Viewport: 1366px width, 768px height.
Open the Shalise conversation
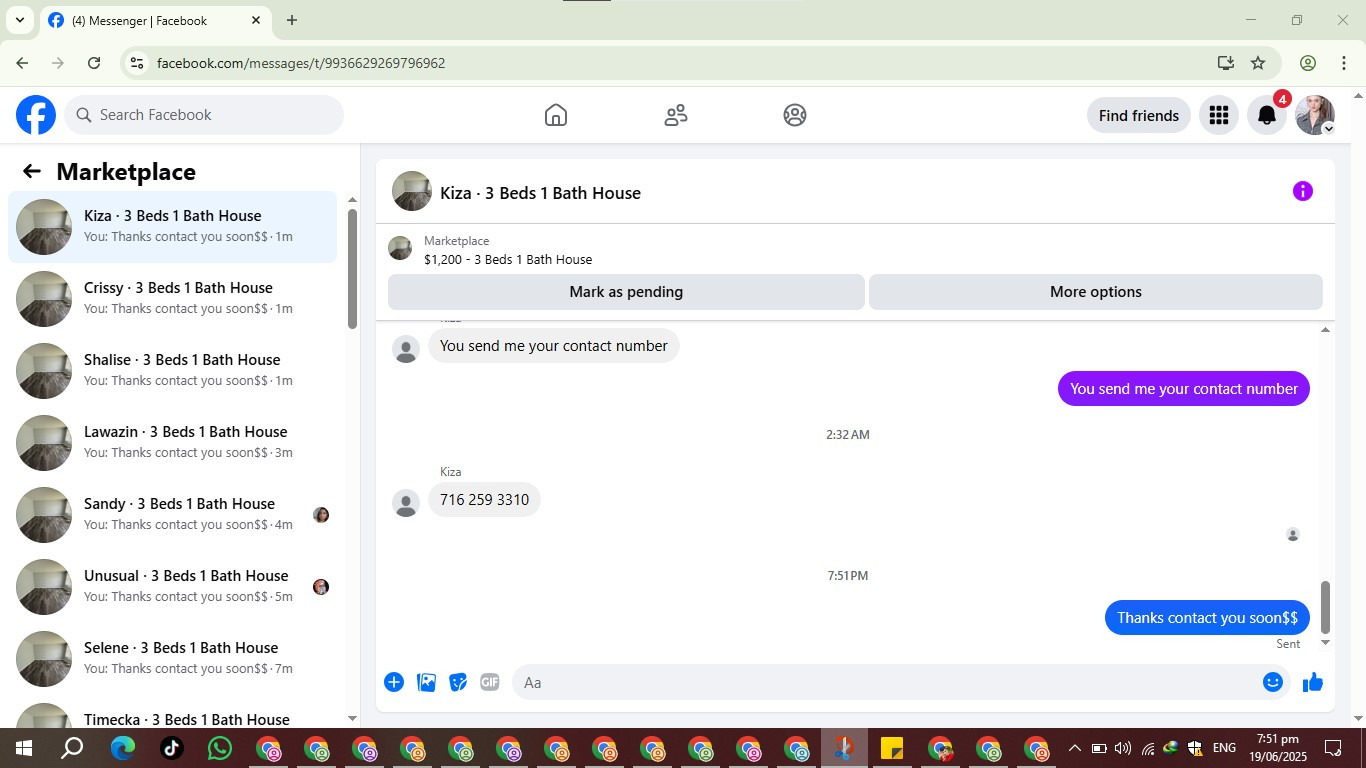pos(173,371)
